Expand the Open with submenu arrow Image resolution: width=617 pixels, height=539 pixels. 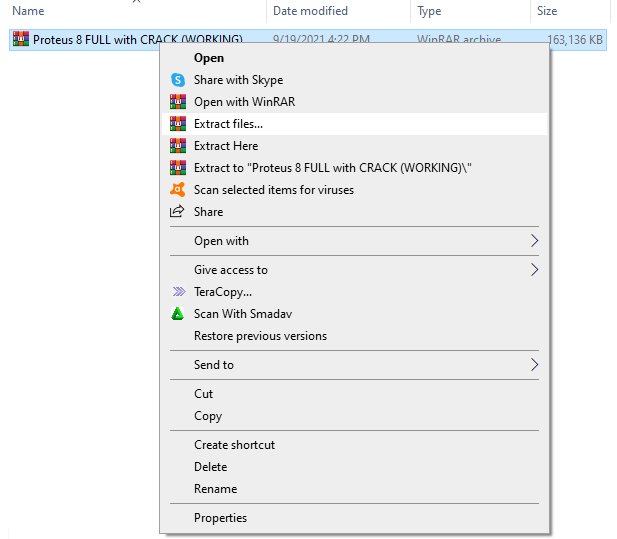point(534,241)
